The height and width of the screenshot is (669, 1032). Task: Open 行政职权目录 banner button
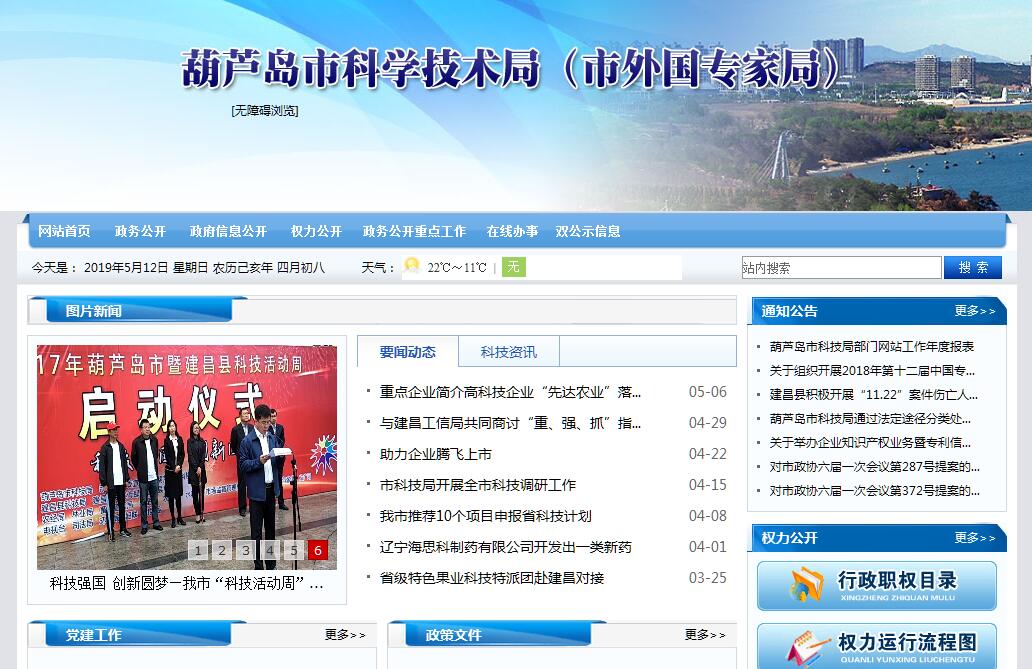click(877, 585)
